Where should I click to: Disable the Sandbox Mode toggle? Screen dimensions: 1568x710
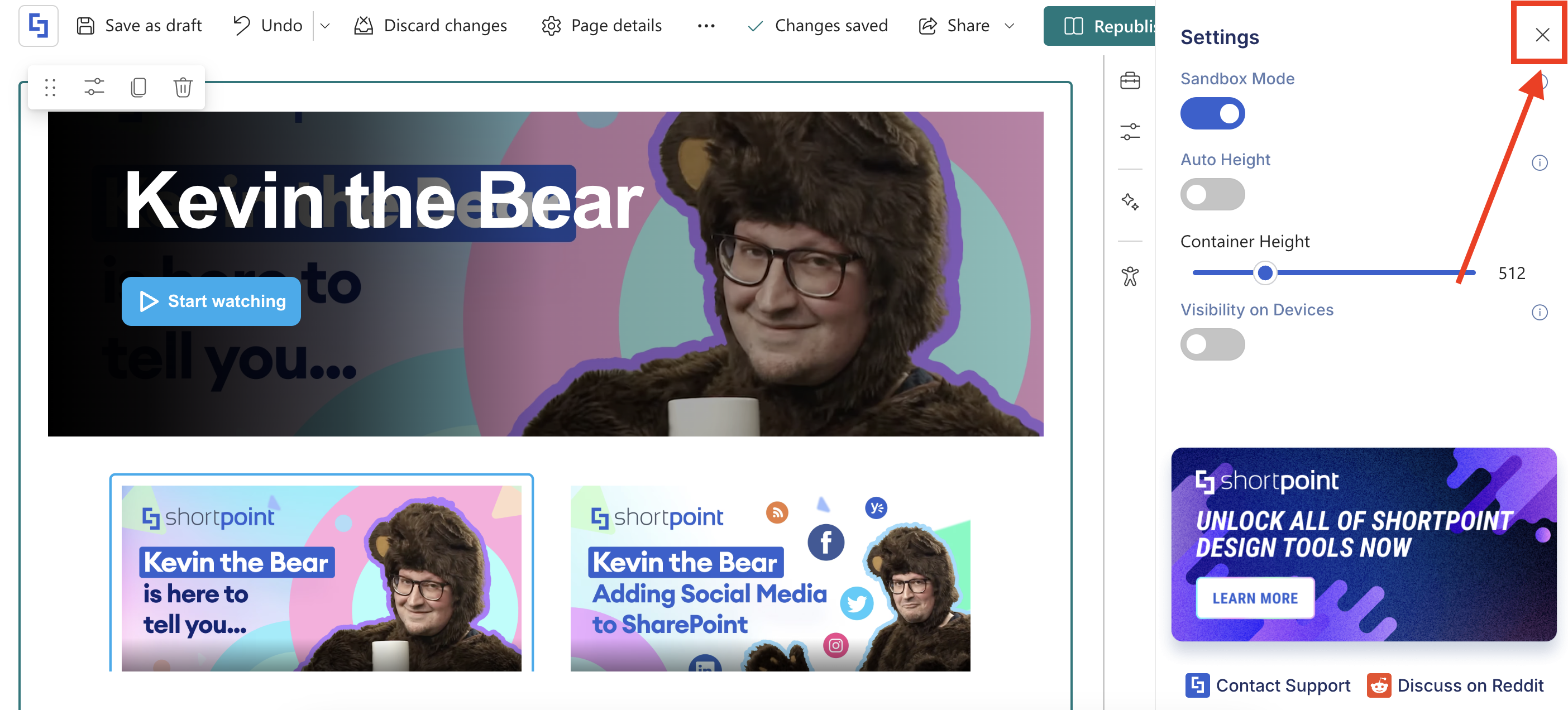click(x=1212, y=114)
